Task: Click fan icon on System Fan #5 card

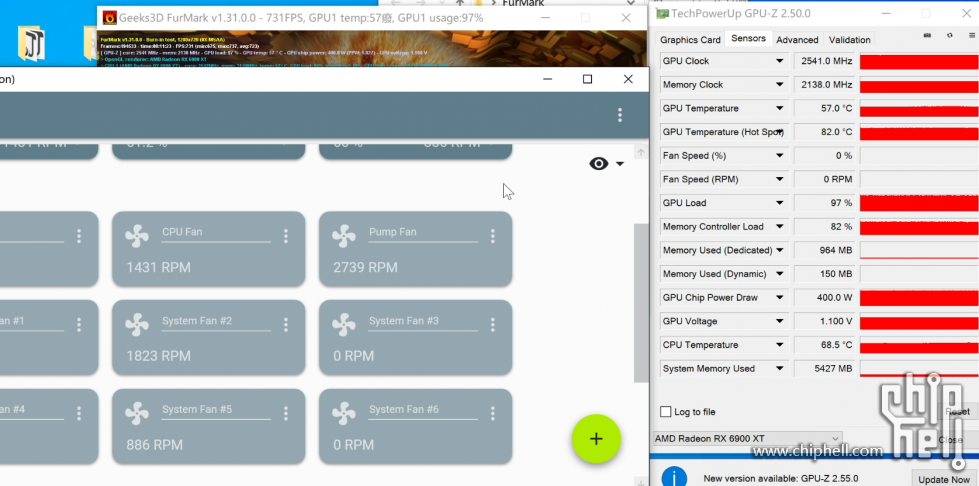Action: (137, 414)
